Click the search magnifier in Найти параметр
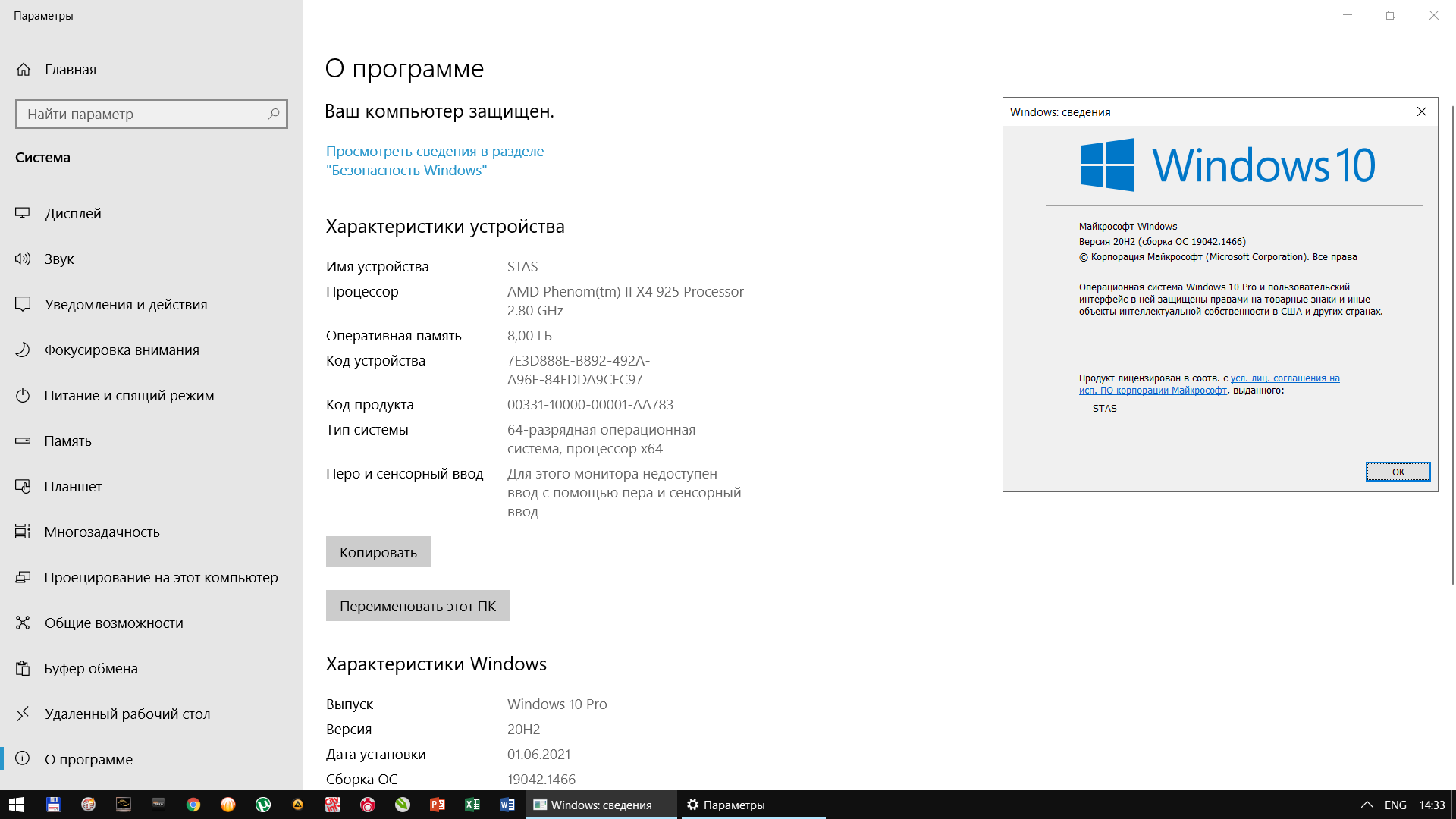Screen dimensions: 1456x819 tap(274, 114)
